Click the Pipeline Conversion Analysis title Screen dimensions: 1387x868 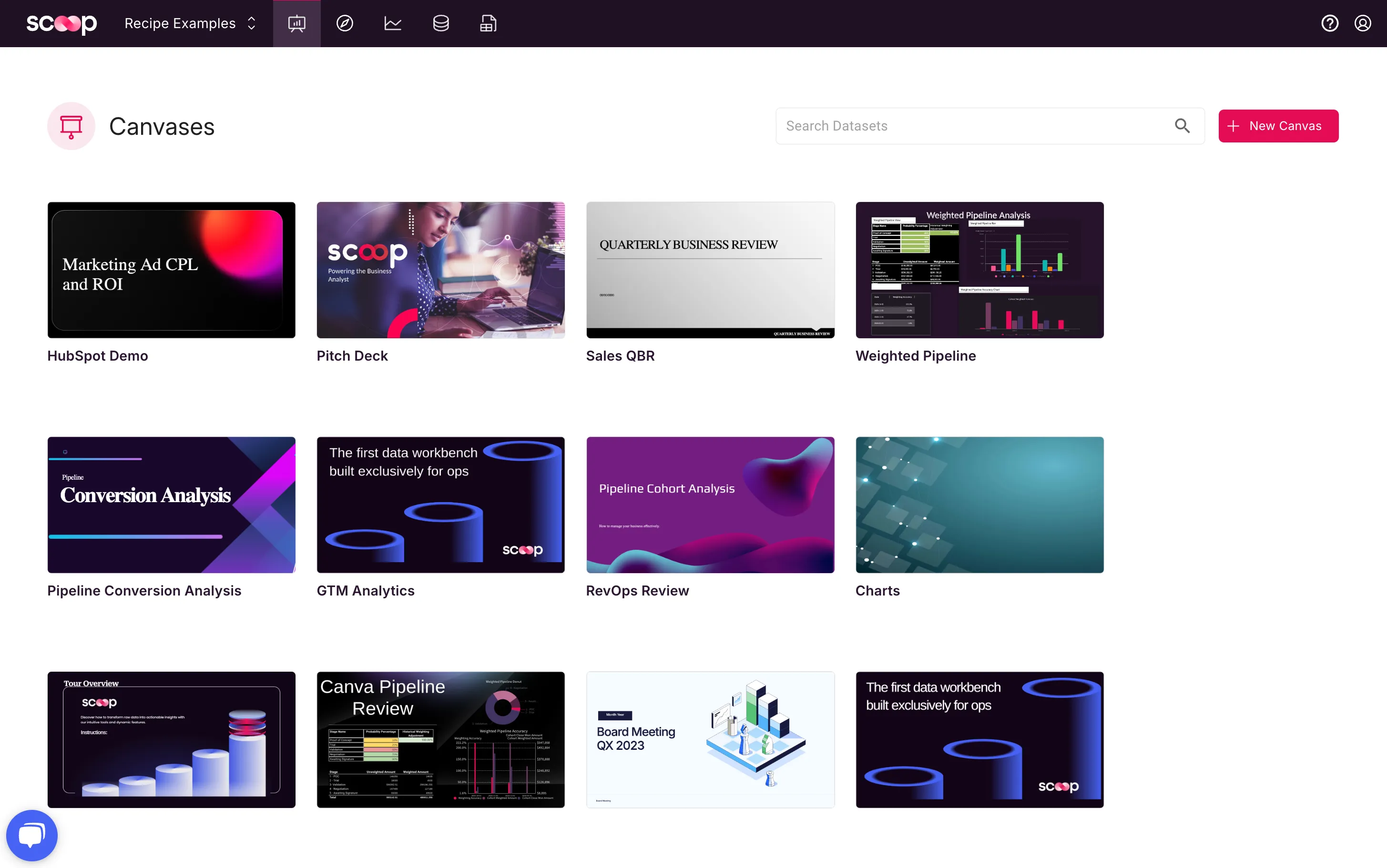[144, 591]
